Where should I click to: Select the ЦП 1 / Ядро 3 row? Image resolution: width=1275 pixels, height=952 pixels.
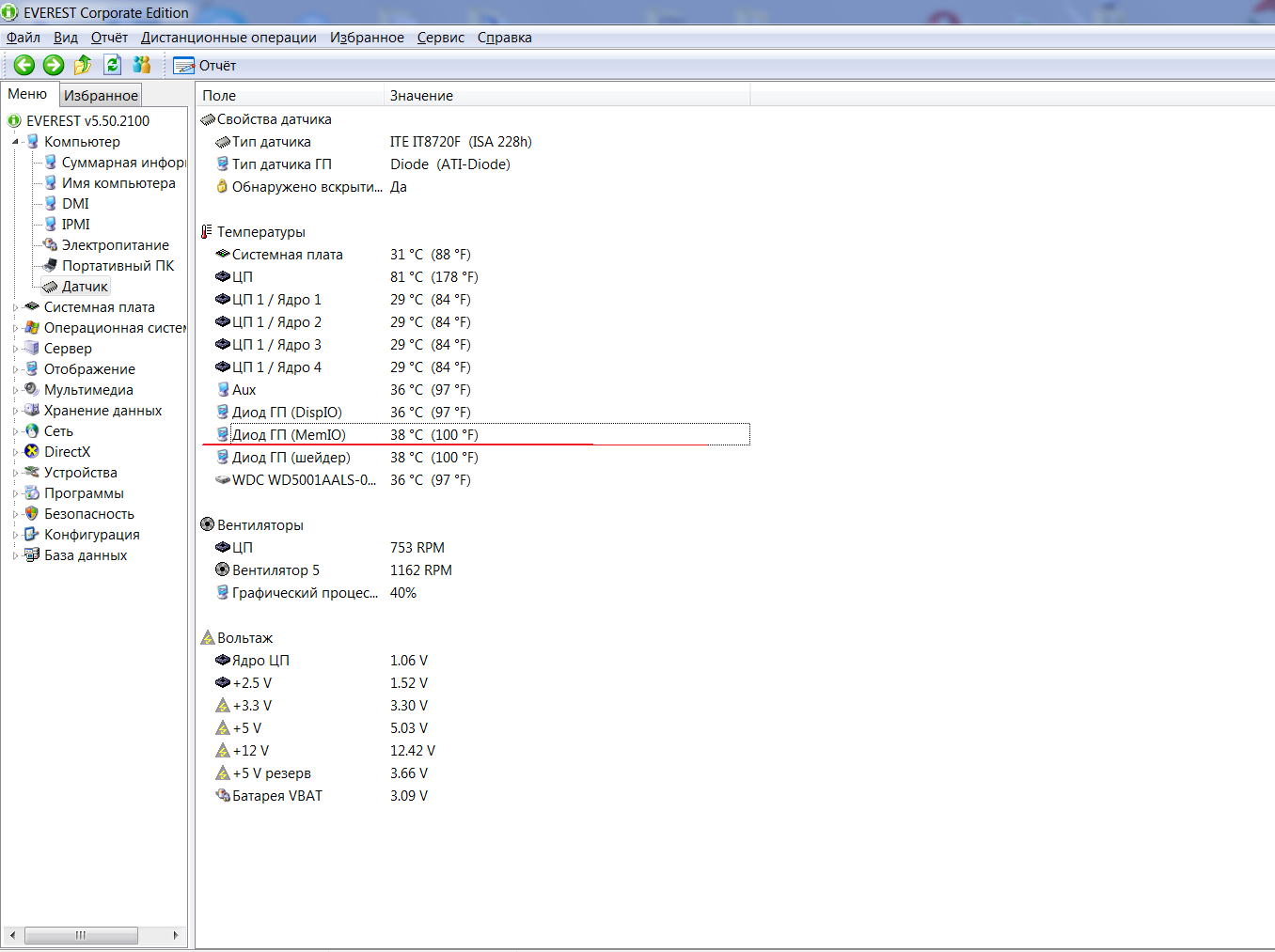point(474,345)
